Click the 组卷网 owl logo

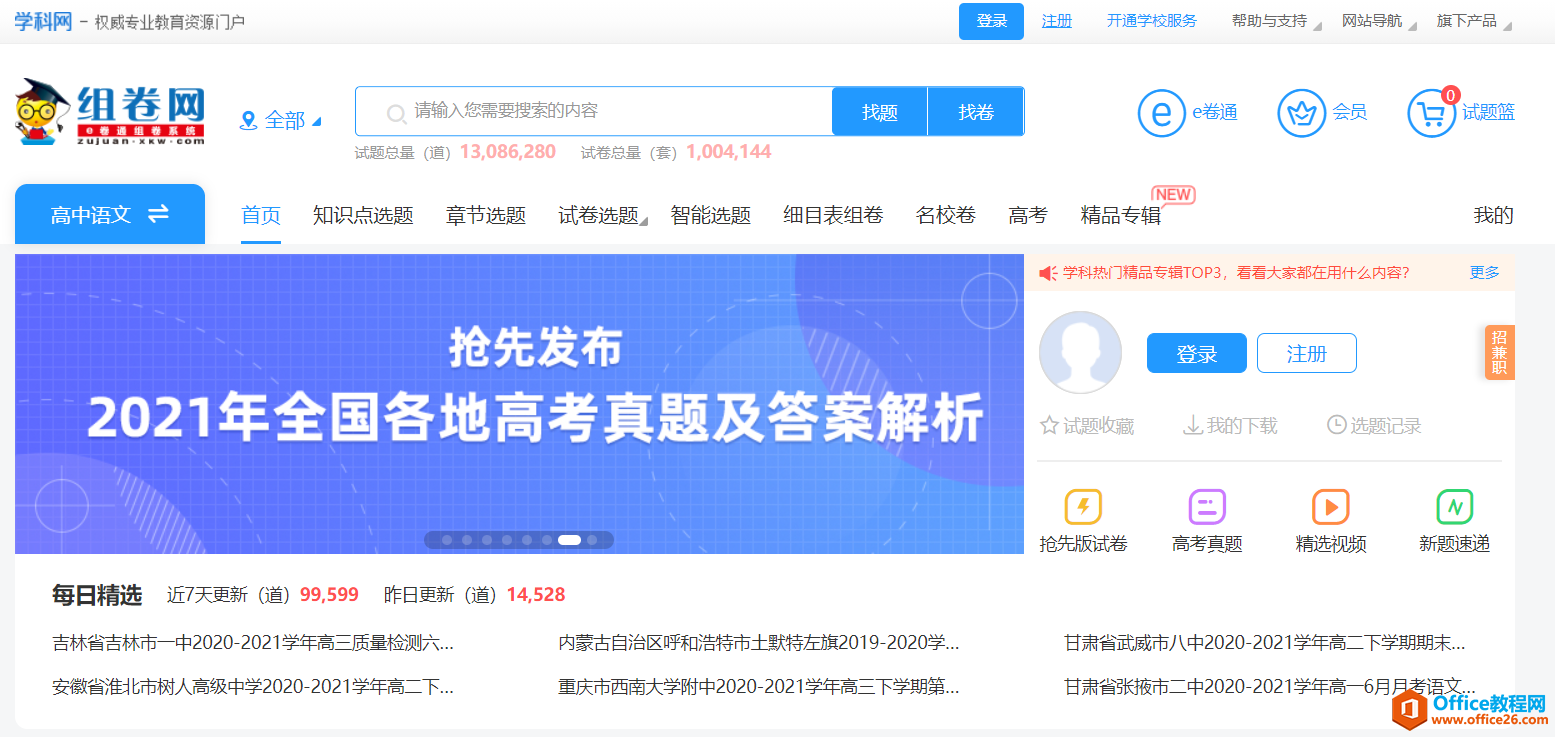pos(110,112)
